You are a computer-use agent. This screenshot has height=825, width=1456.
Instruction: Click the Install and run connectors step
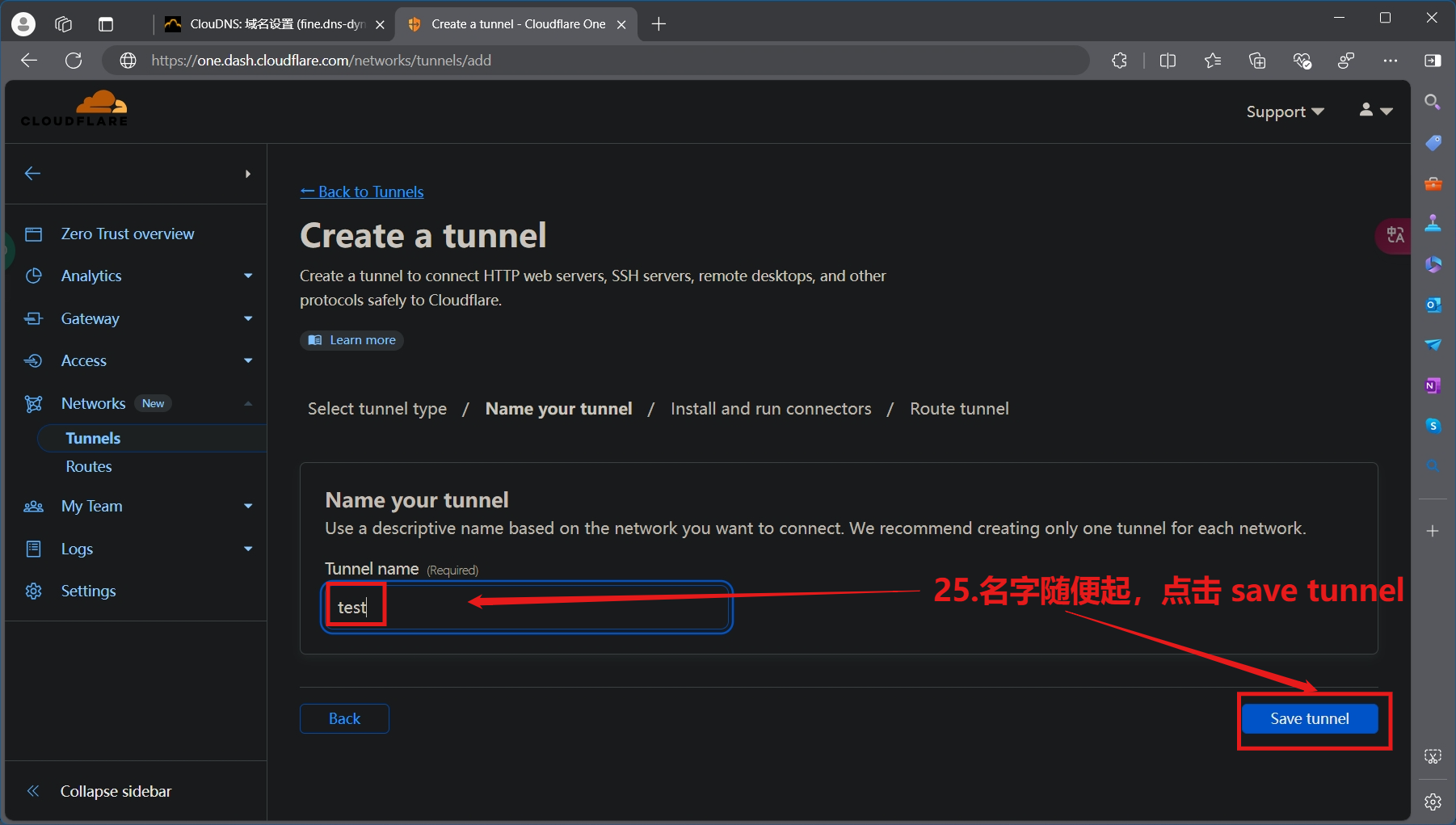[771, 409]
